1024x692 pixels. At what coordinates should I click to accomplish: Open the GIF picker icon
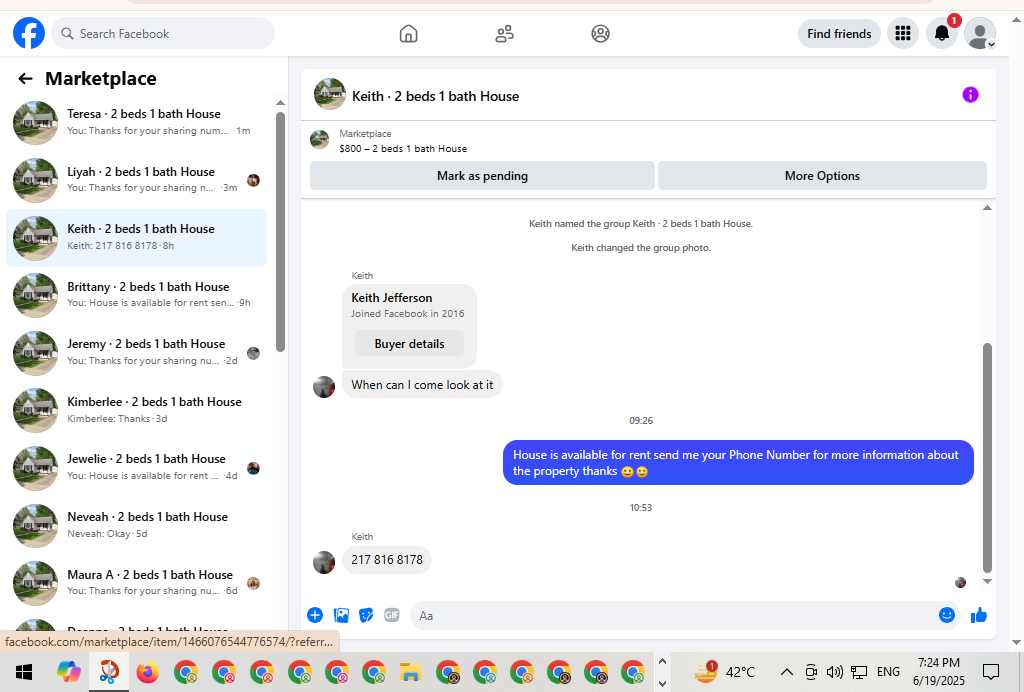coord(392,615)
